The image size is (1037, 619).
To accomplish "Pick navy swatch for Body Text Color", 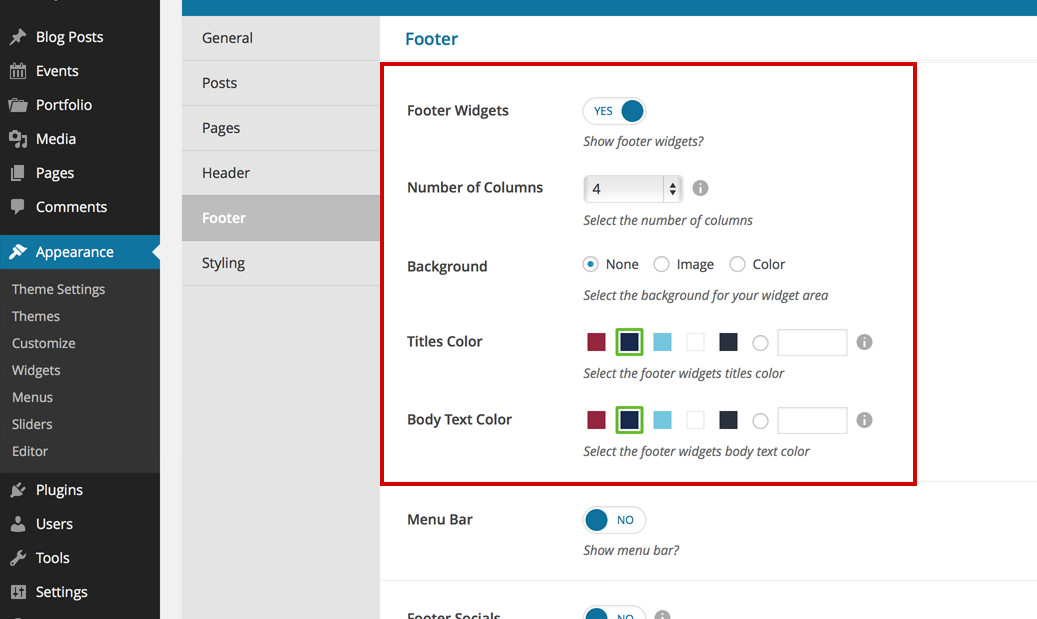I will tap(630, 420).
